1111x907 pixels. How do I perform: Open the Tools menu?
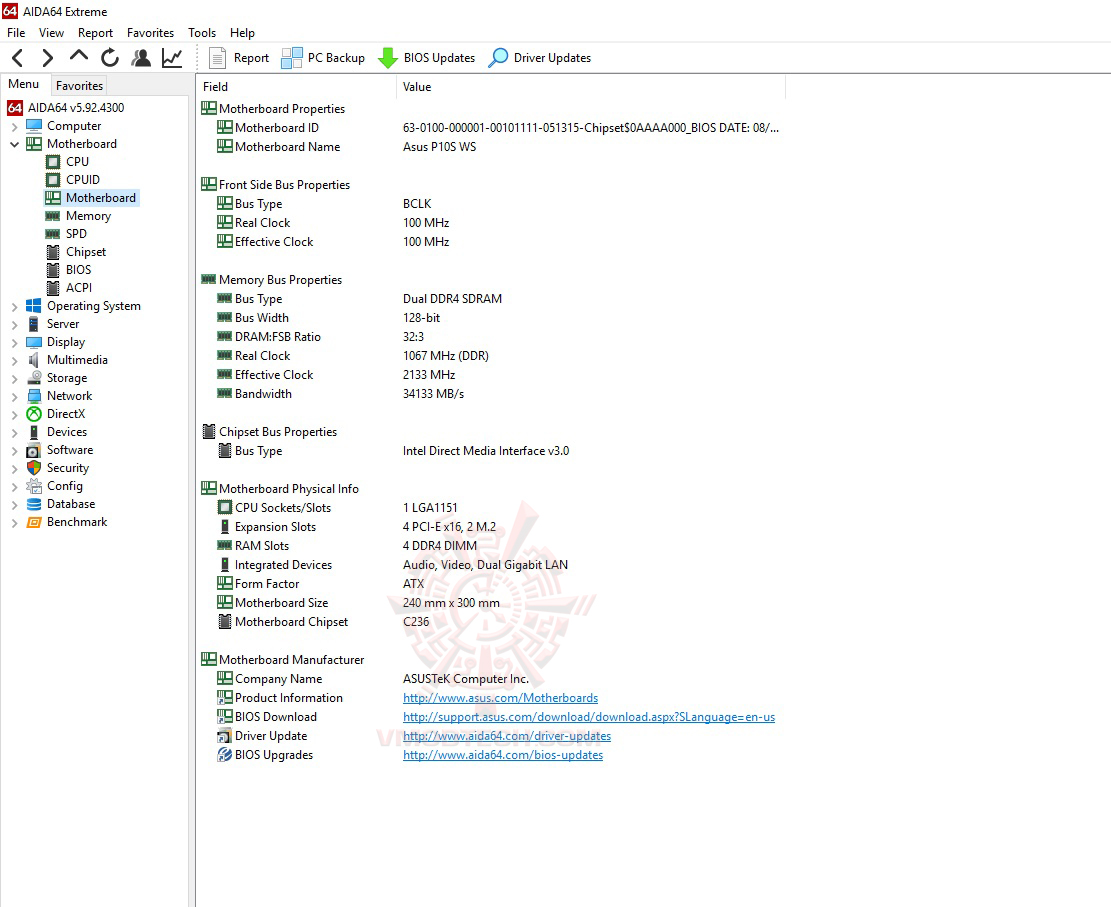202,33
